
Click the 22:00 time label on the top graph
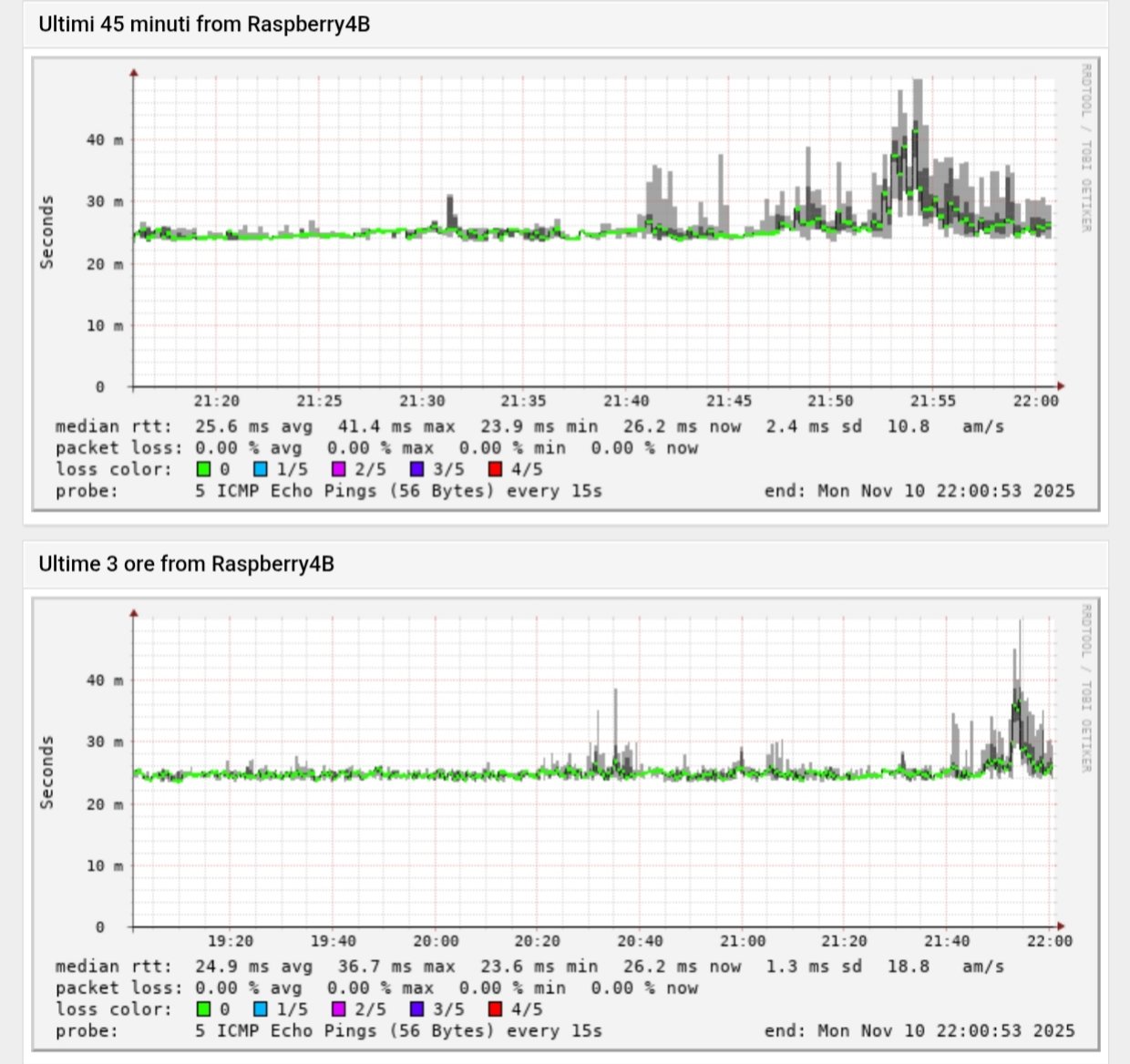pyautogui.click(x=1036, y=401)
